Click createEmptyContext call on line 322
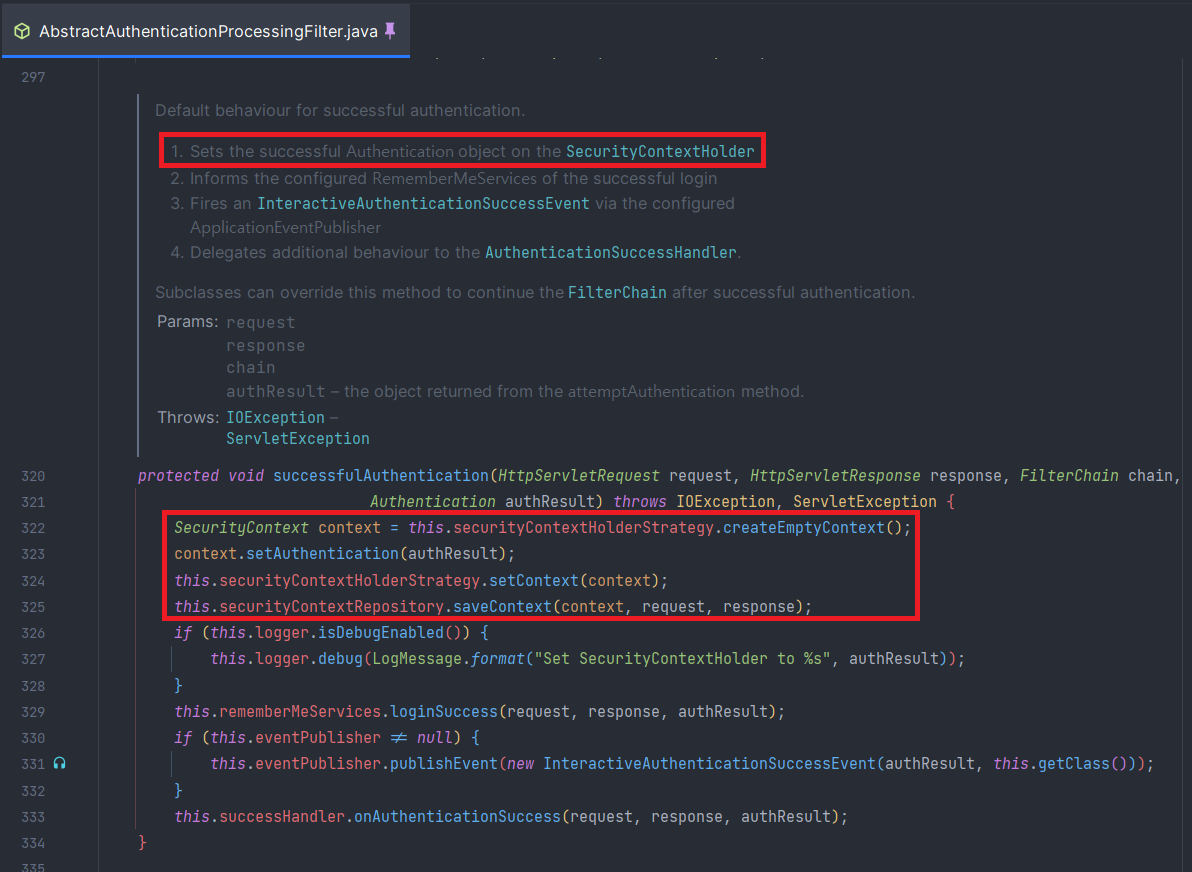This screenshot has height=872, width=1192. tap(804, 528)
